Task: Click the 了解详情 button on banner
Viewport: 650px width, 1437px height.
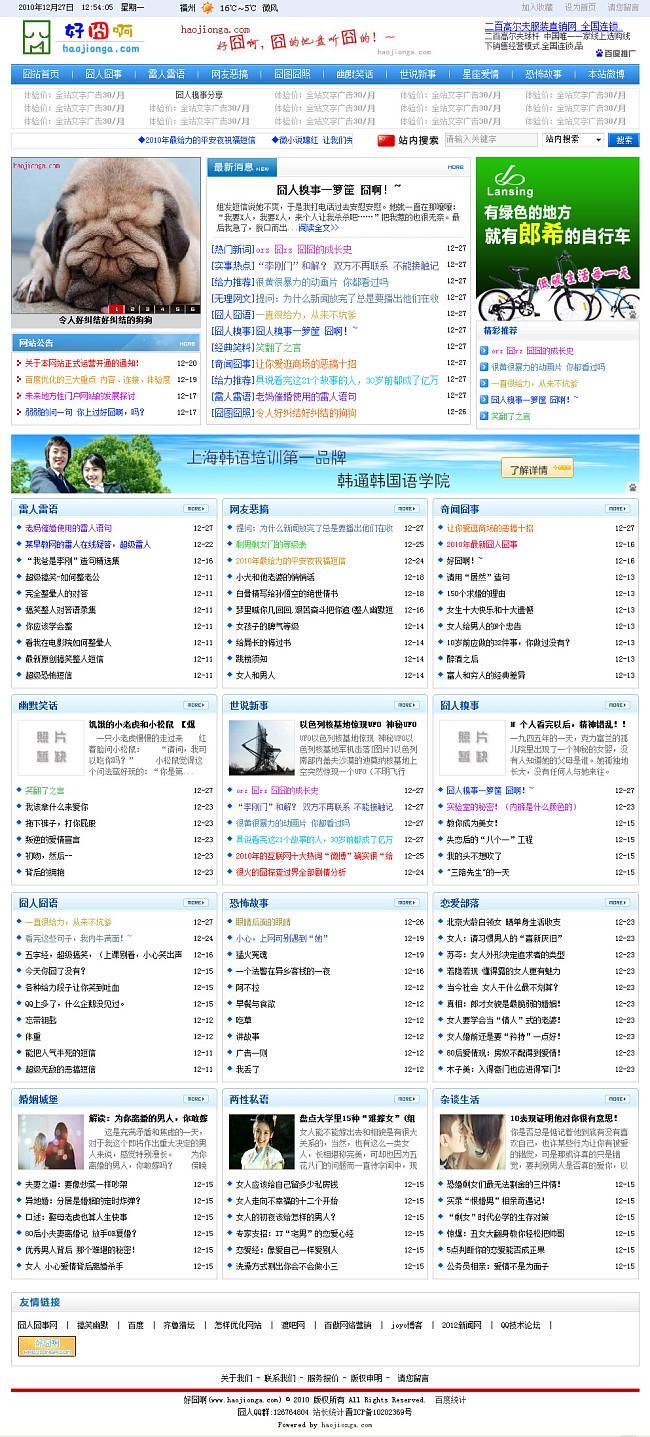Action: pos(537,468)
